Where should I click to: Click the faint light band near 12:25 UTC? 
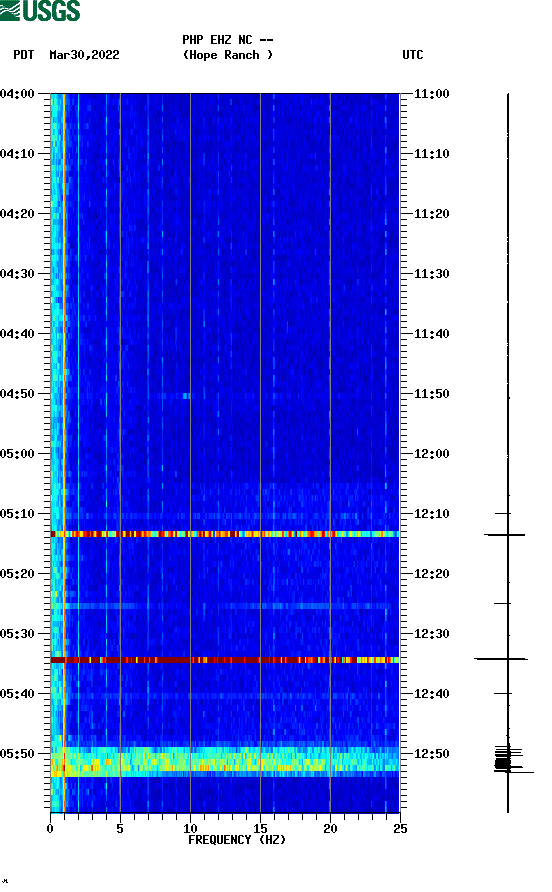(x=225, y=606)
